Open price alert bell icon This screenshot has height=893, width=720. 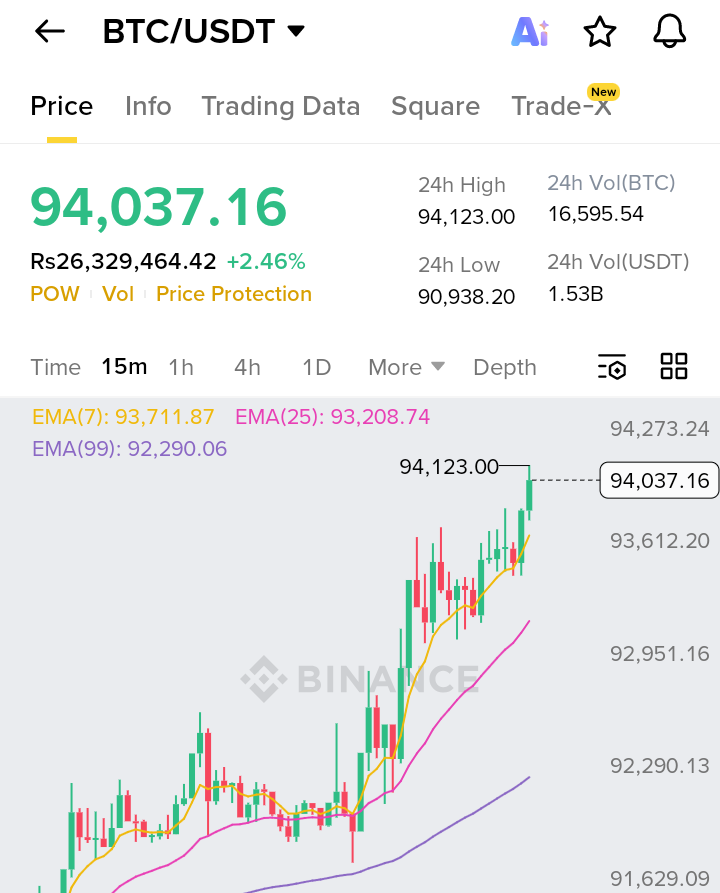[669, 31]
